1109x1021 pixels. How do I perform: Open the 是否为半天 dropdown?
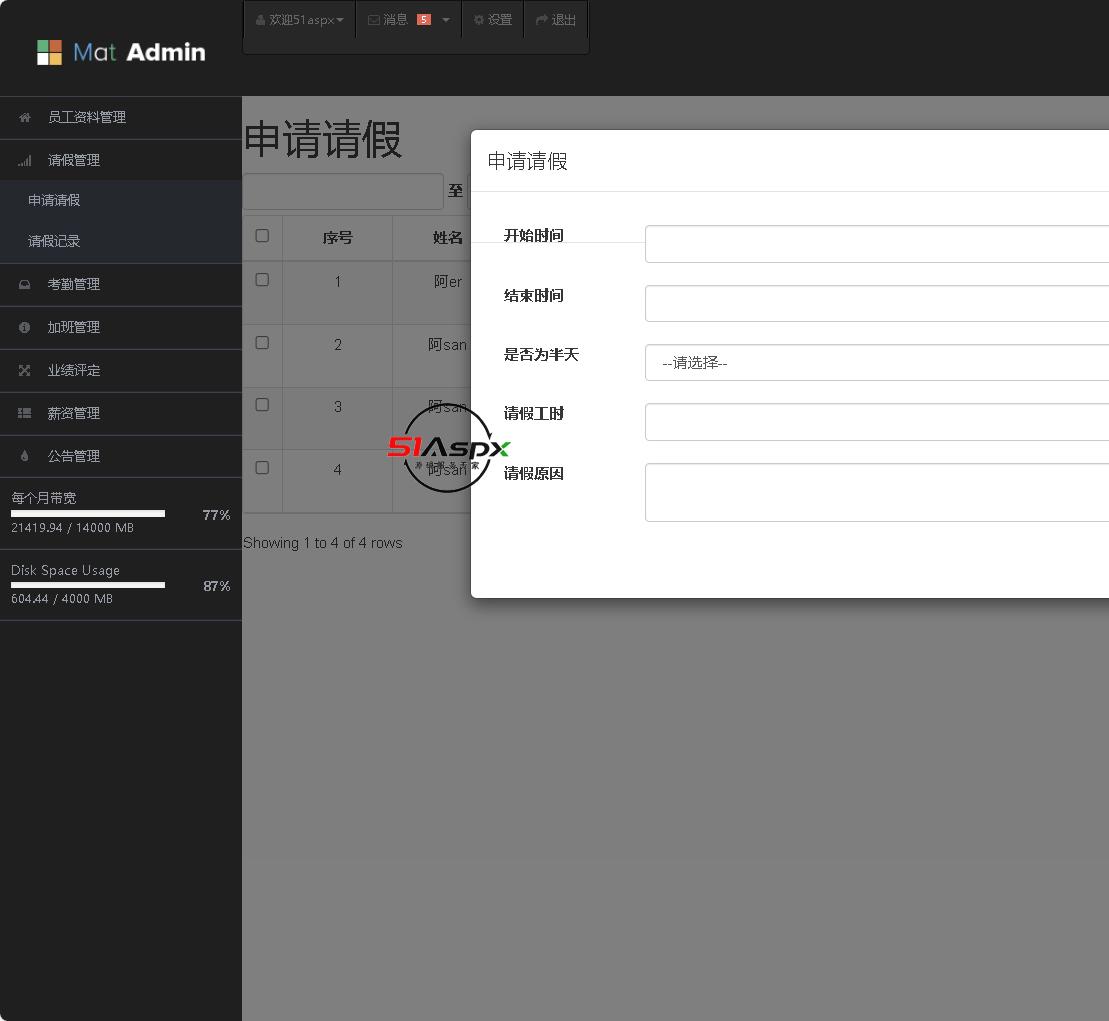point(876,363)
